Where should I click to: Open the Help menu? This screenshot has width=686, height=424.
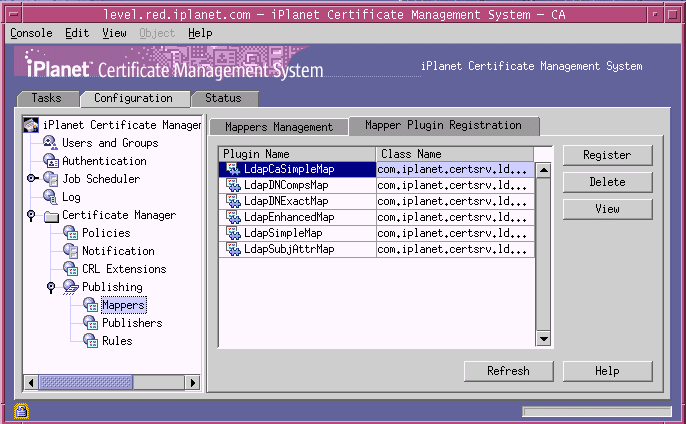coord(200,33)
